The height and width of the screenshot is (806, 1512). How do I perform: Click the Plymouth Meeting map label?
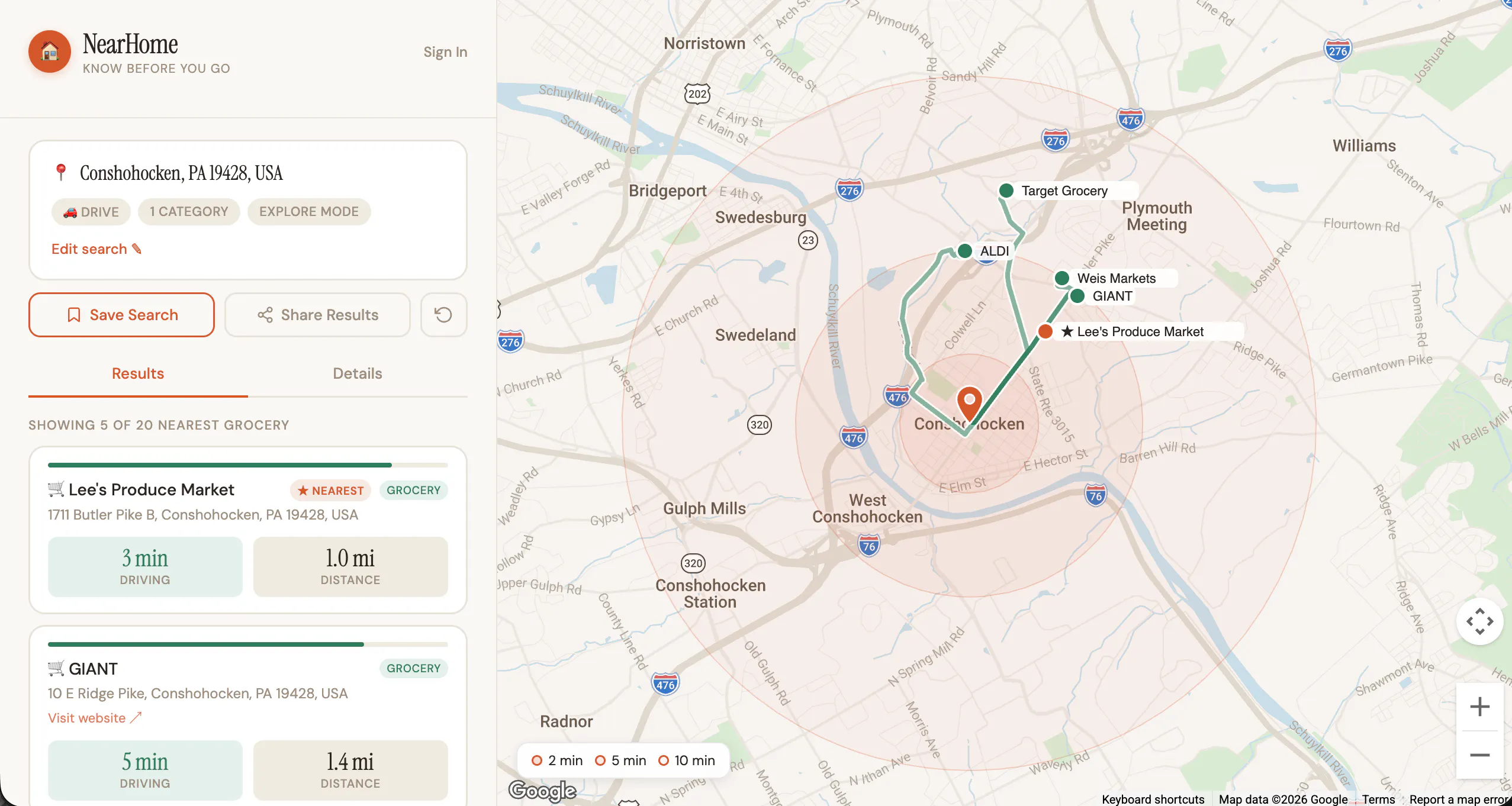click(x=1157, y=216)
